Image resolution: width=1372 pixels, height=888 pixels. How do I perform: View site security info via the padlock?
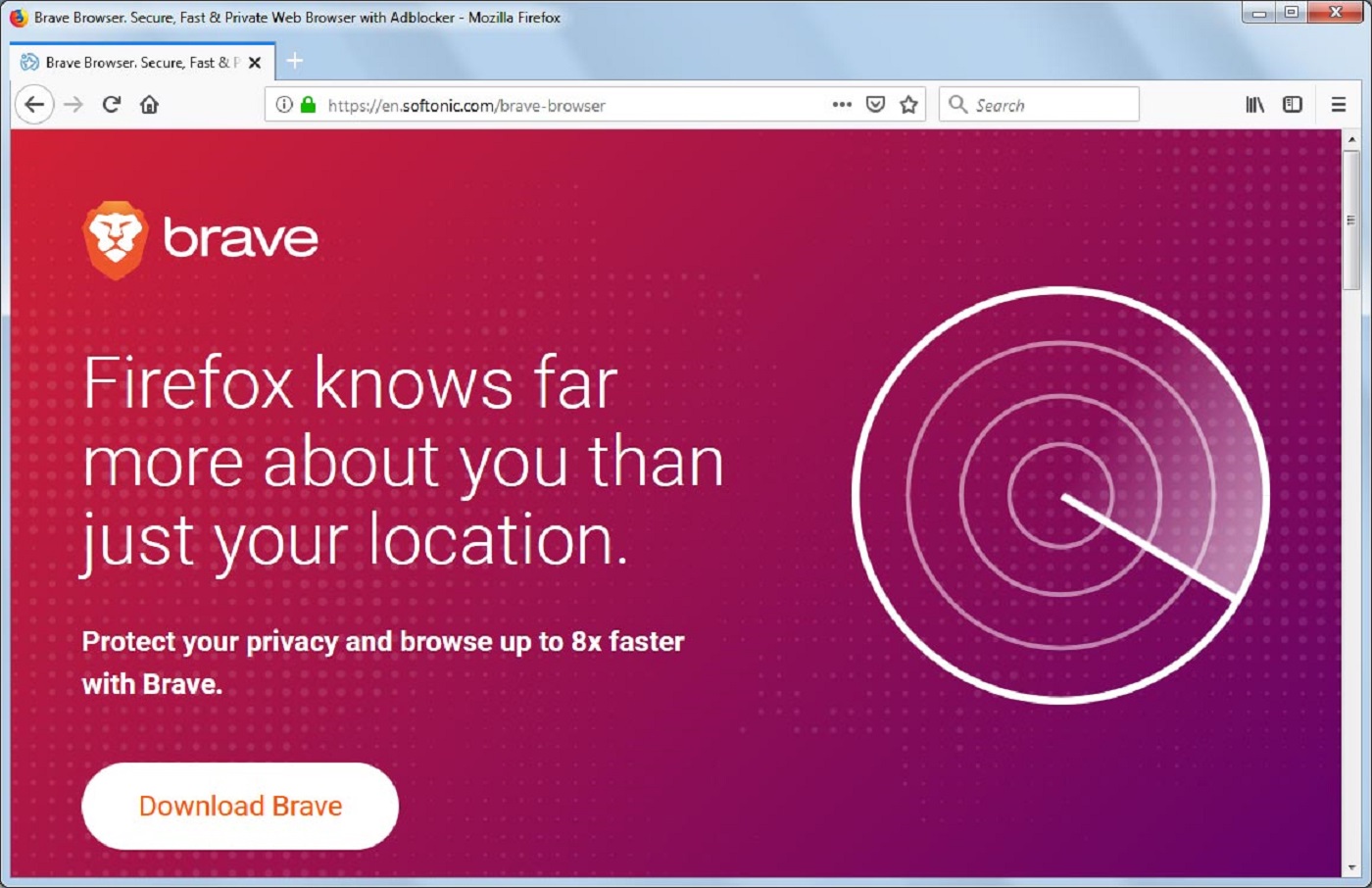[307, 104]
